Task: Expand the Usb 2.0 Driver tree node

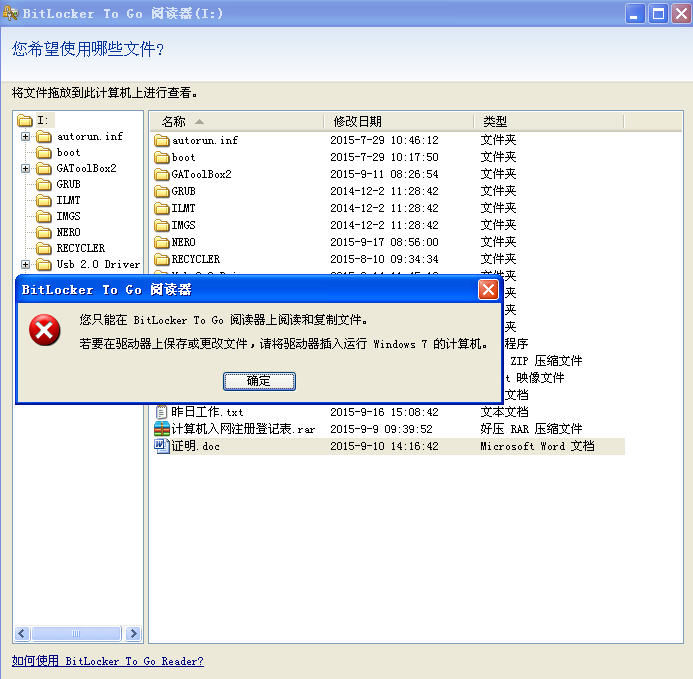Action: tap(26, 264)
